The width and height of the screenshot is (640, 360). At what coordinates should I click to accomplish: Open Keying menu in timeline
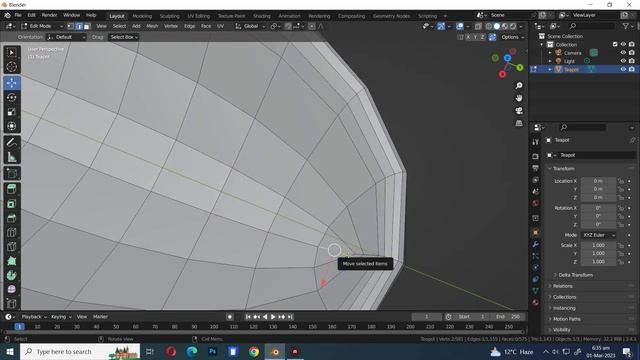pos(61,317)
